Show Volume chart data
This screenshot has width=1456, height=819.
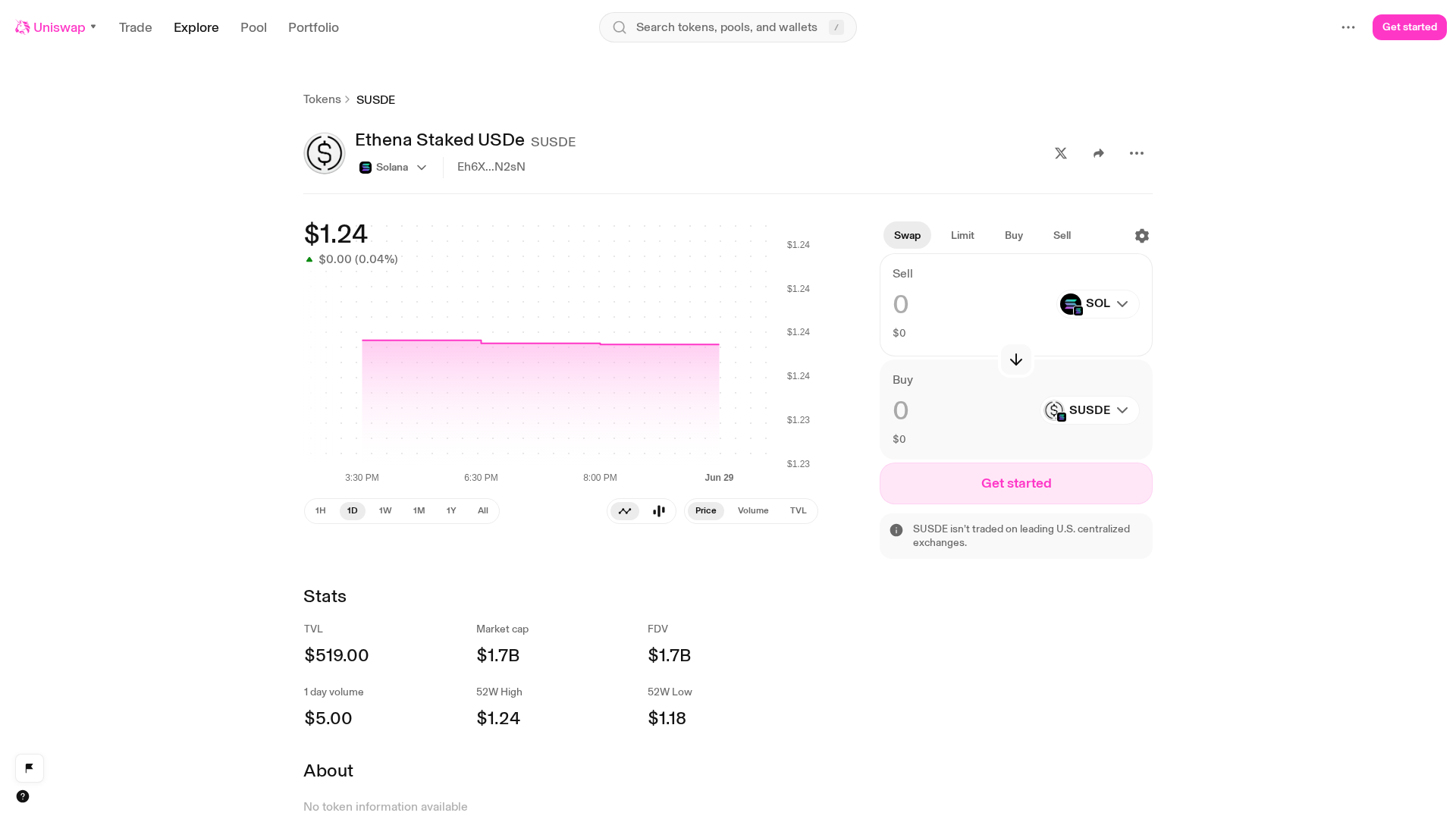pos(753,511)
